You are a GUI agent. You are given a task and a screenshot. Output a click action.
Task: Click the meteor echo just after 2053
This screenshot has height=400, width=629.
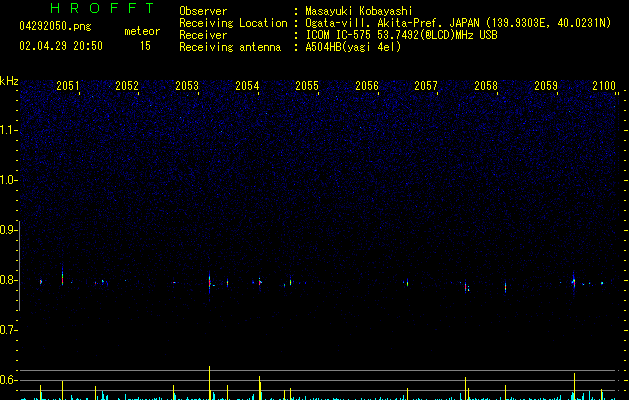coord(210,282)
